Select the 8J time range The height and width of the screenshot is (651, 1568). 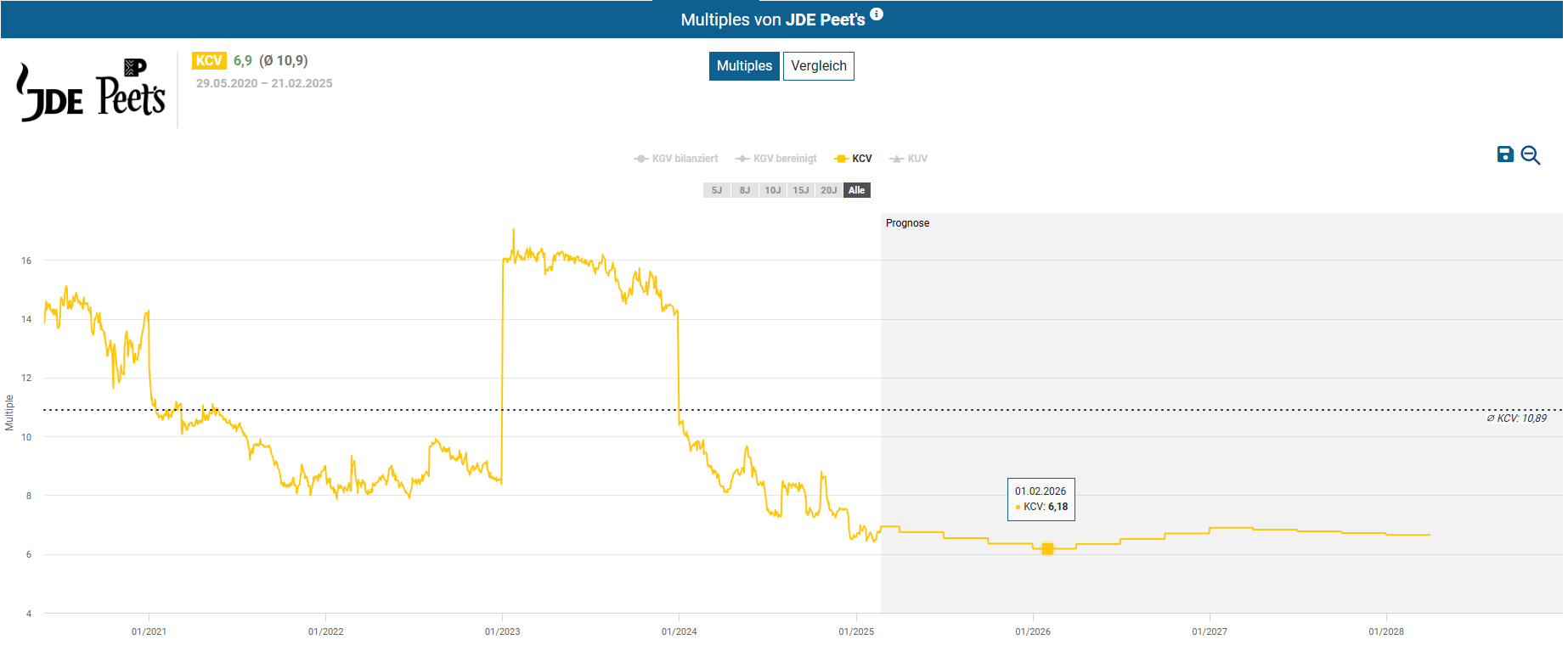(x=745, y=190)
